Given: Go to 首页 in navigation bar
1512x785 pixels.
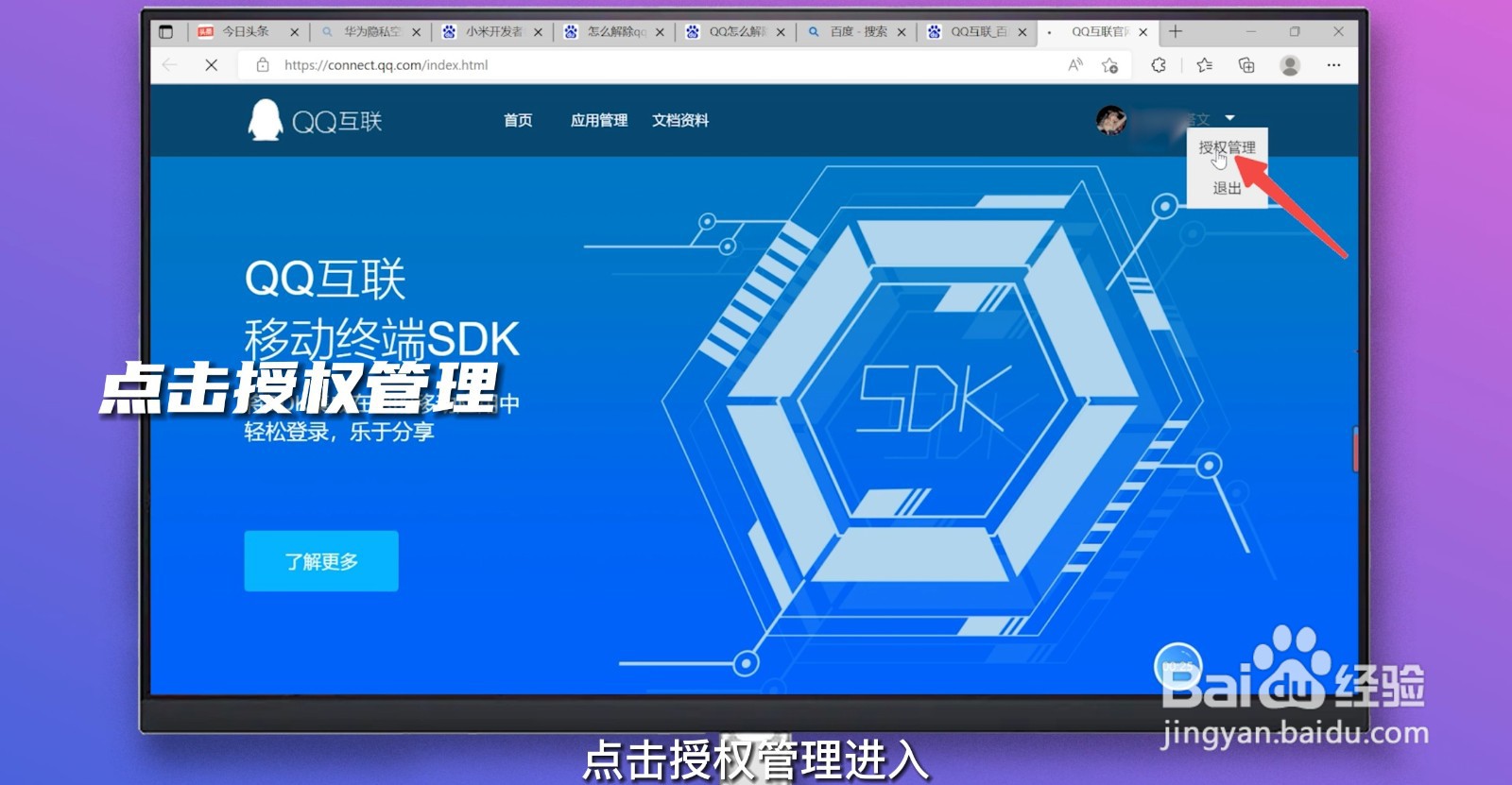Looking at the screenshot, I should click(x=518, y=120).
